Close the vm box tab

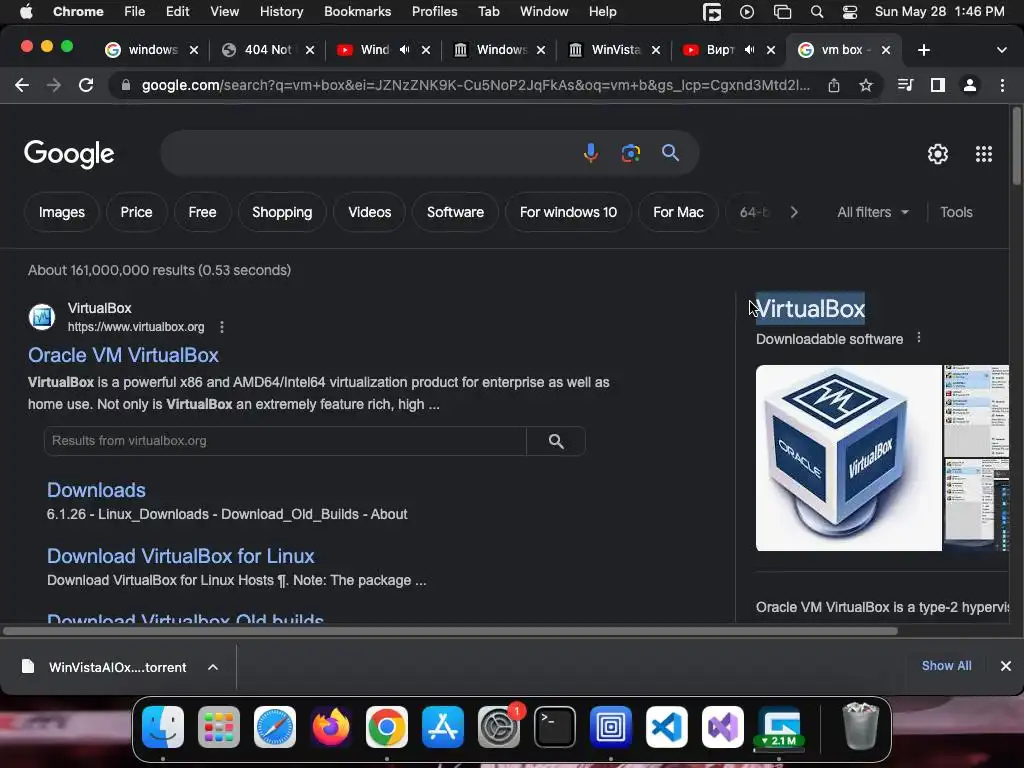(886, 50)
